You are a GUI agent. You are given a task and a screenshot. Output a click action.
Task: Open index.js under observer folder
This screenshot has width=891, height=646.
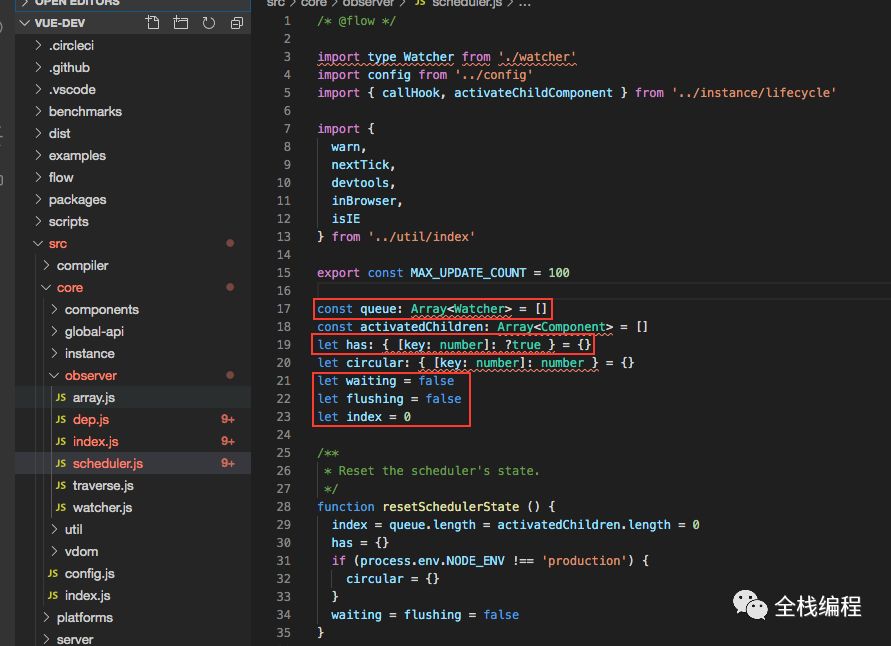[x=95, y=441]
